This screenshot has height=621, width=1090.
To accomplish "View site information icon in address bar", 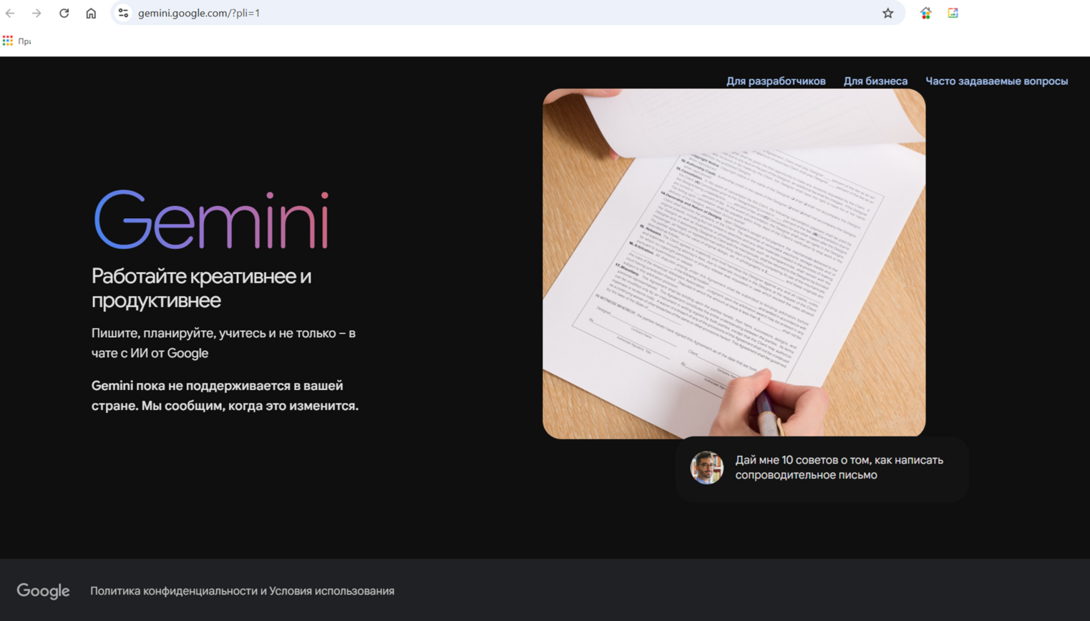I will click(x=123, y=13).
